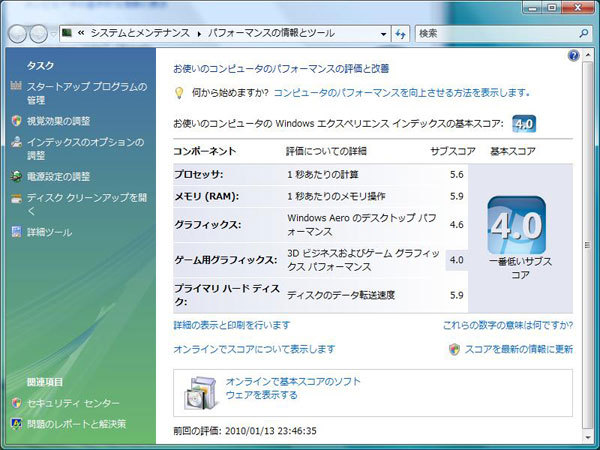Click the double-chevron in address bar
600x450 pixels.
click(x=81, y=33)
